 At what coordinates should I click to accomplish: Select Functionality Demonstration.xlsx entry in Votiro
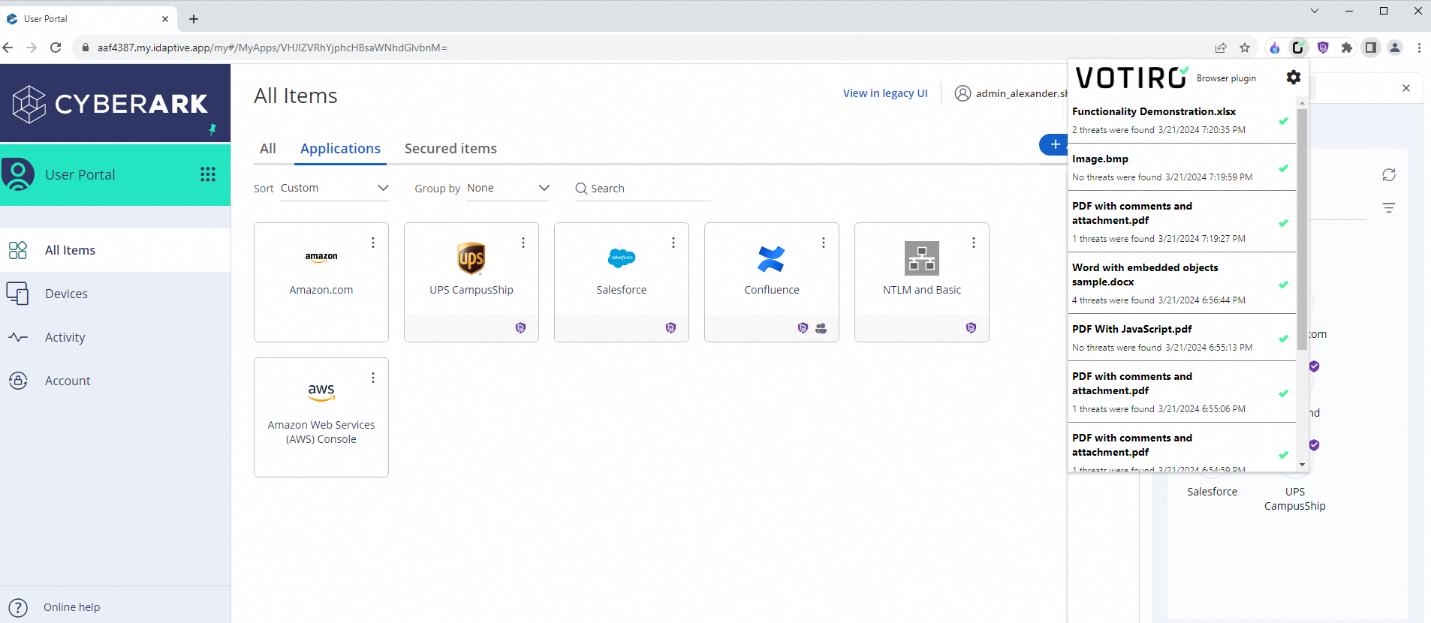(x=1182, y=120)
